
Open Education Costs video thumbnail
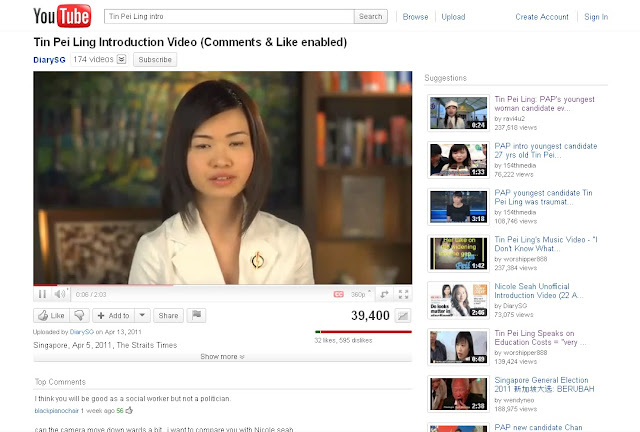[458, 347]
